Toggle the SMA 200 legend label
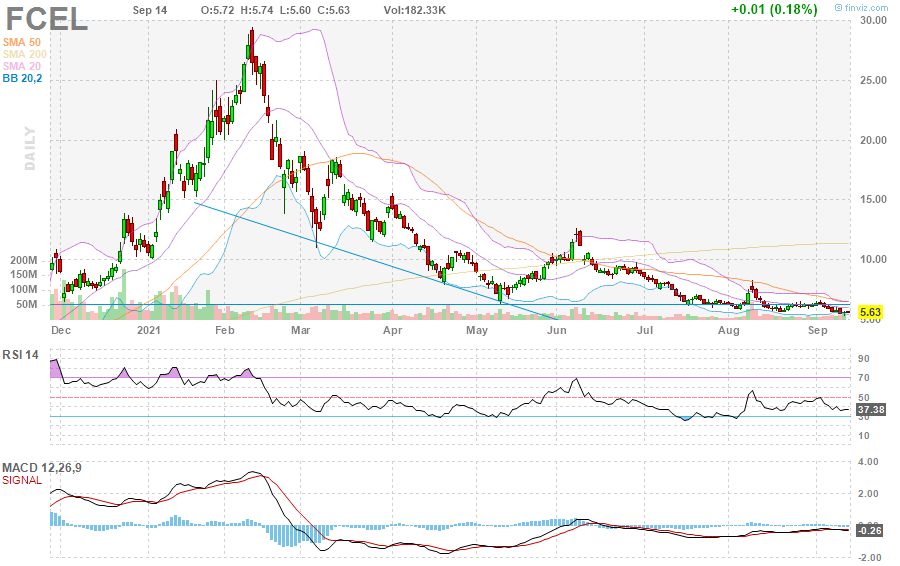Screen dimensions: 900x566 click(x=26, y=53)
